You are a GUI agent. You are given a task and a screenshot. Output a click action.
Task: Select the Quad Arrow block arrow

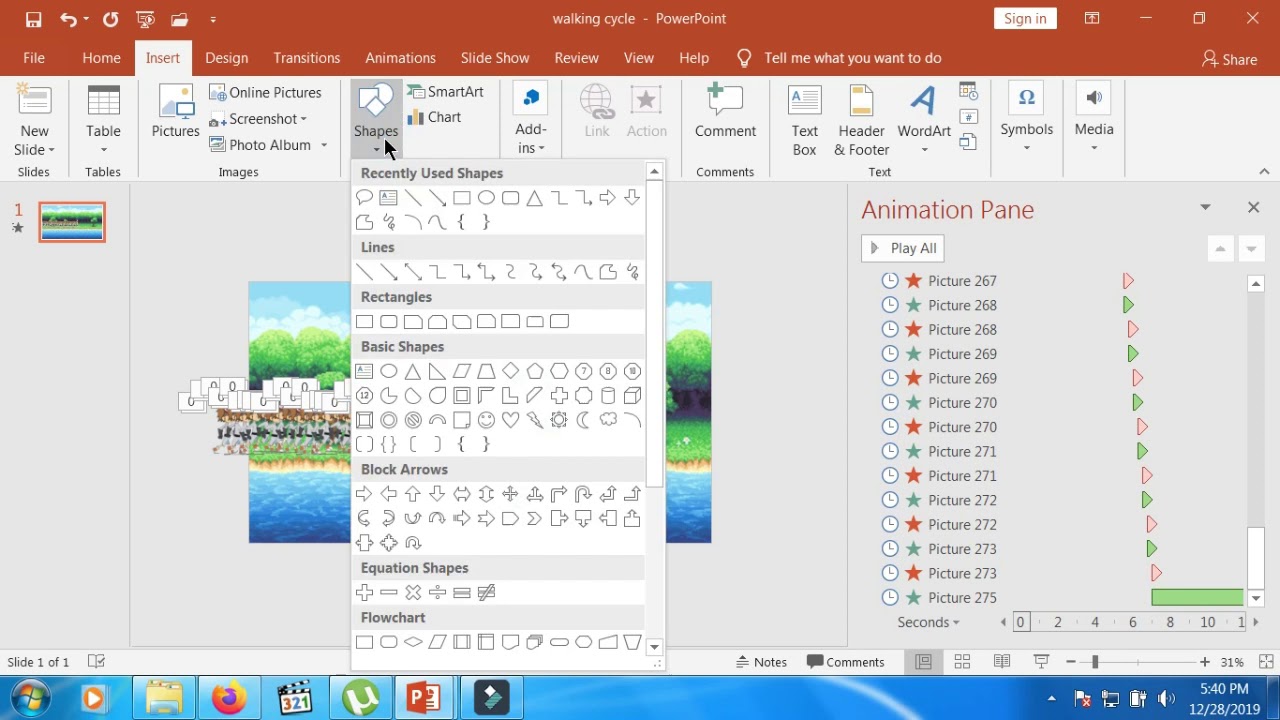[510, 494]
